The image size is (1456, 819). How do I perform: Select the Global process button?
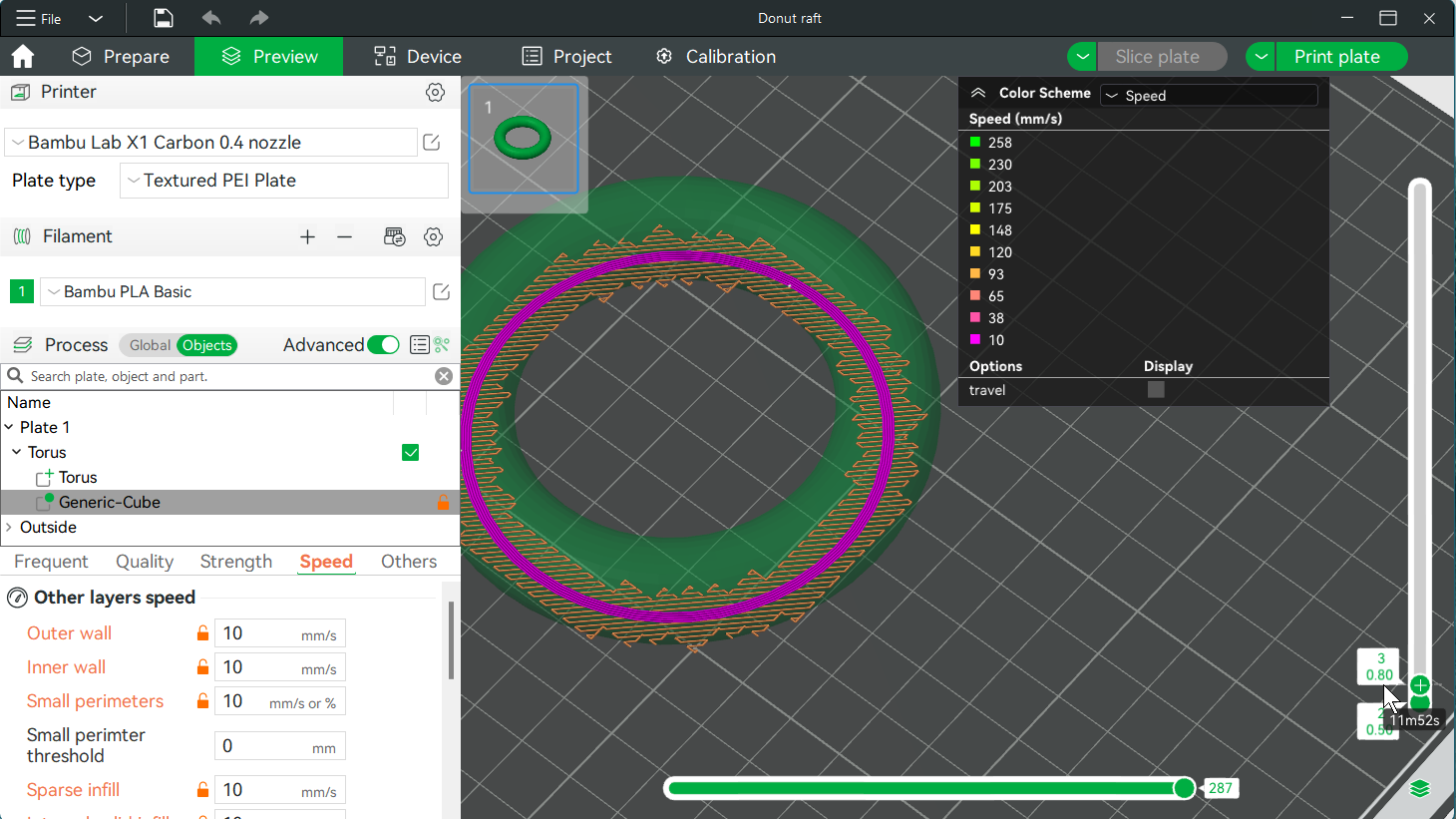click(x=150, y=345)
